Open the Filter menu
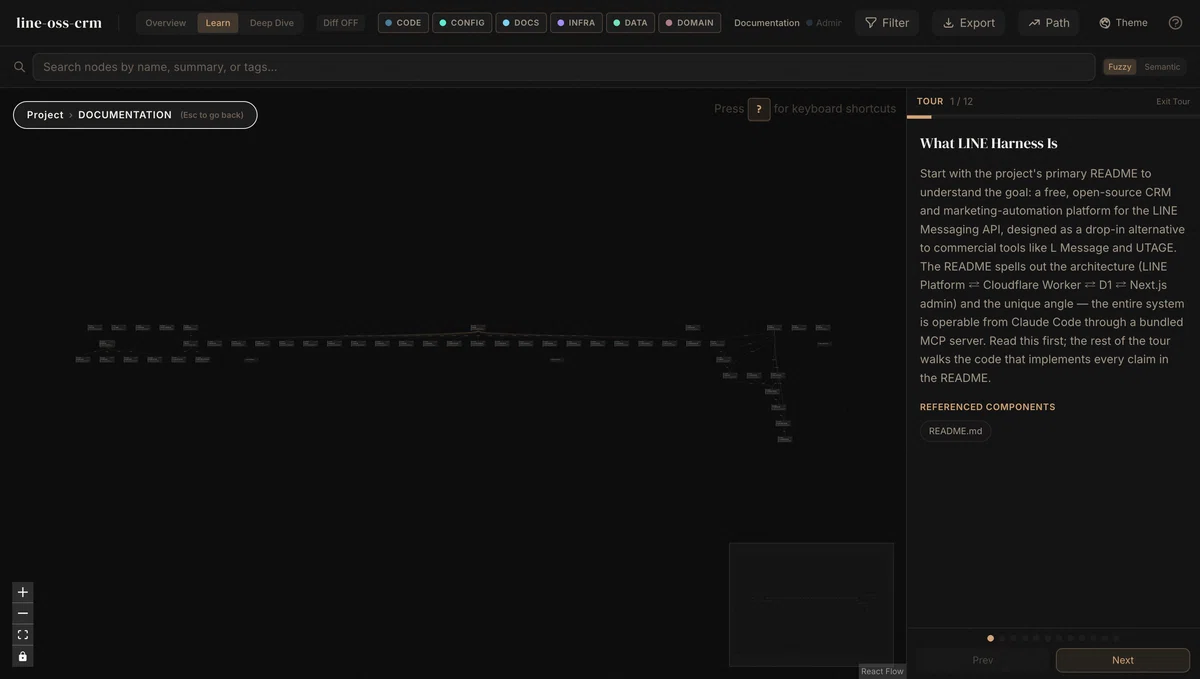 (x=887, y=23)
